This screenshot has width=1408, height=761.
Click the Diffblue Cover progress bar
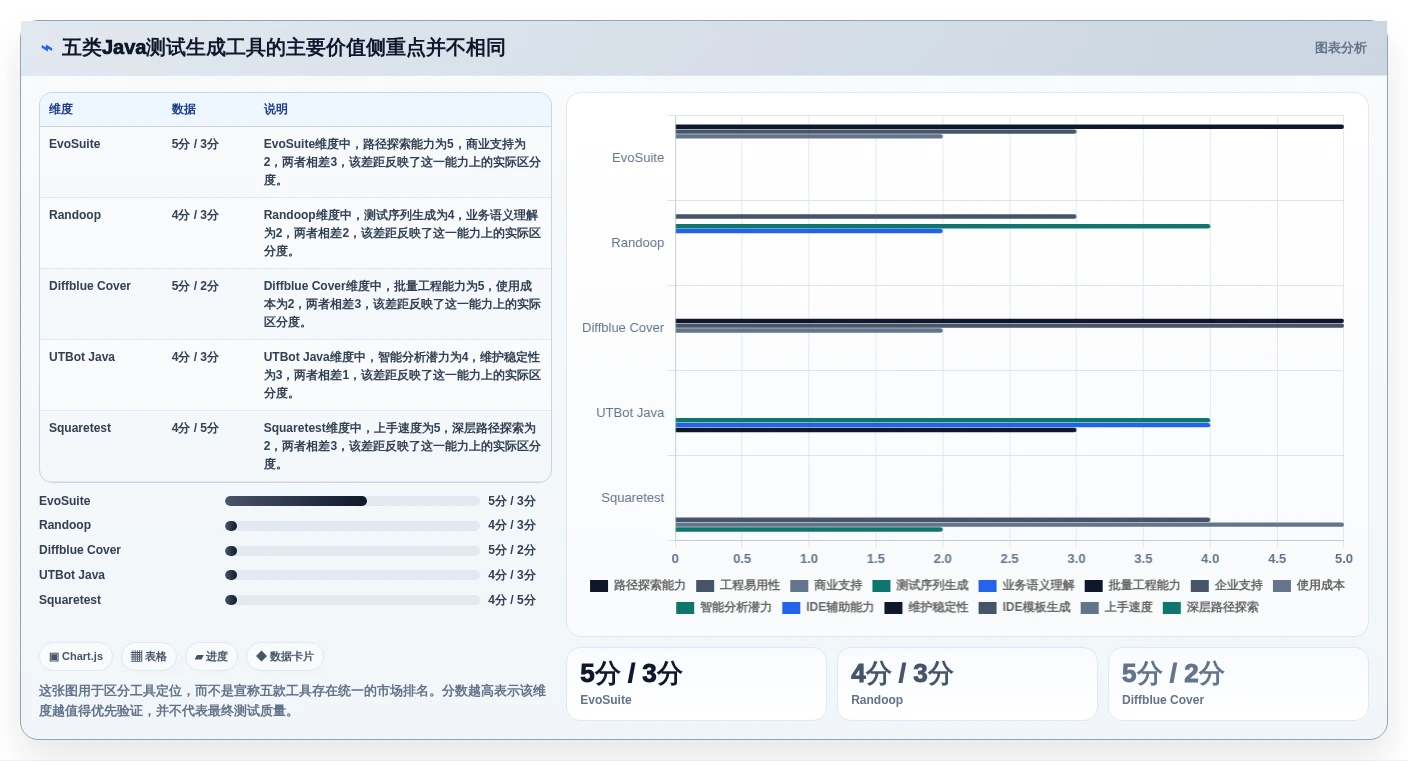point(352,551)
